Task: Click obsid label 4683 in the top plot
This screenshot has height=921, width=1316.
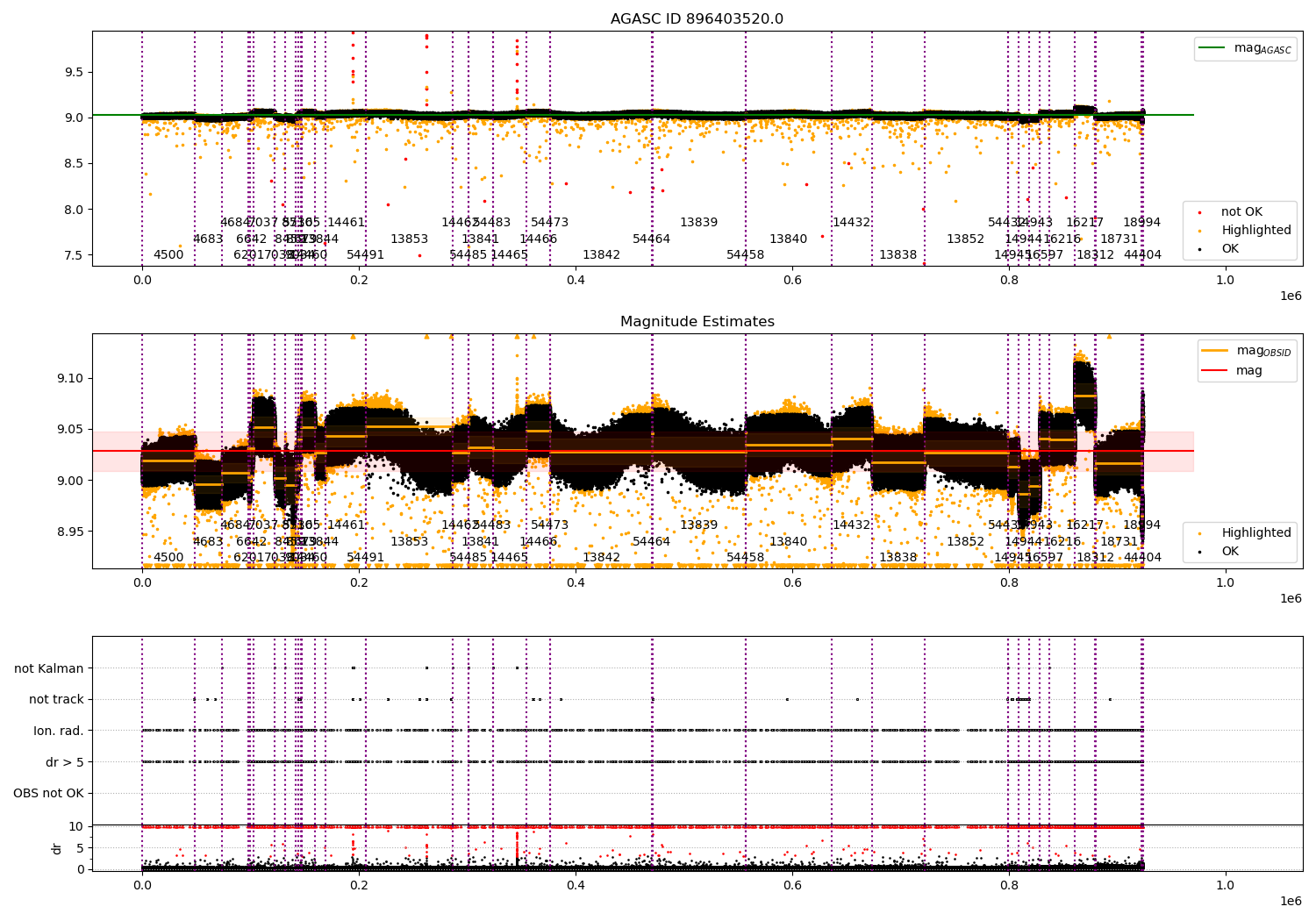Action: click(x=208, y=239)
